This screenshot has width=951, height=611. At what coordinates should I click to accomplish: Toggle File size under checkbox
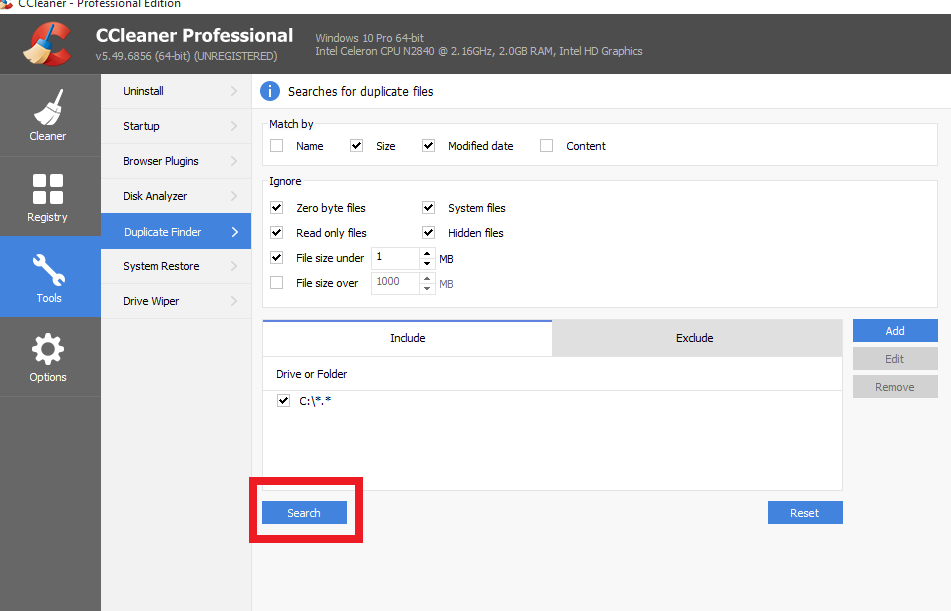coord(277,257)
